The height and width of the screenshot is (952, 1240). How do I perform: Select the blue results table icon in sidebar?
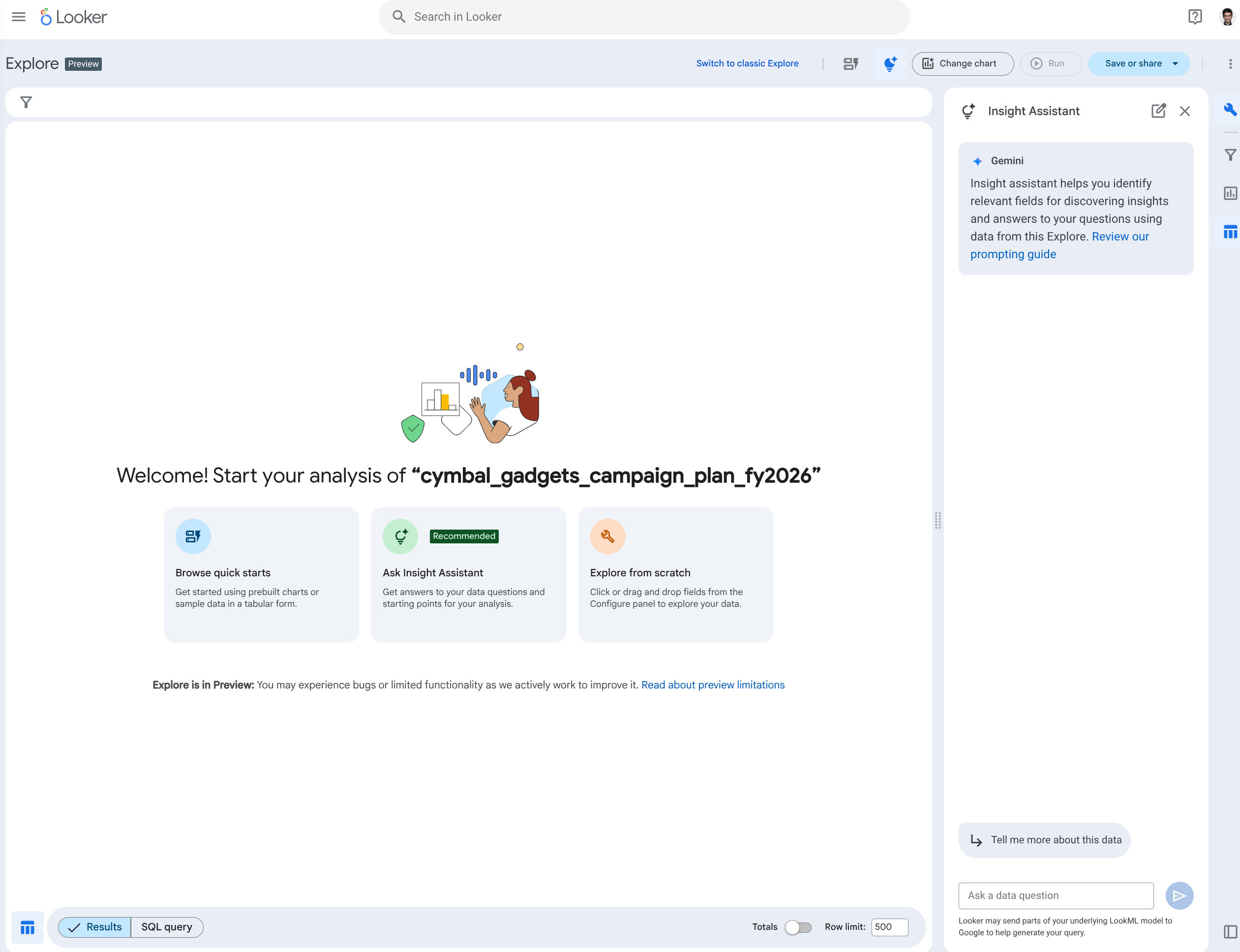point(1230,231)
